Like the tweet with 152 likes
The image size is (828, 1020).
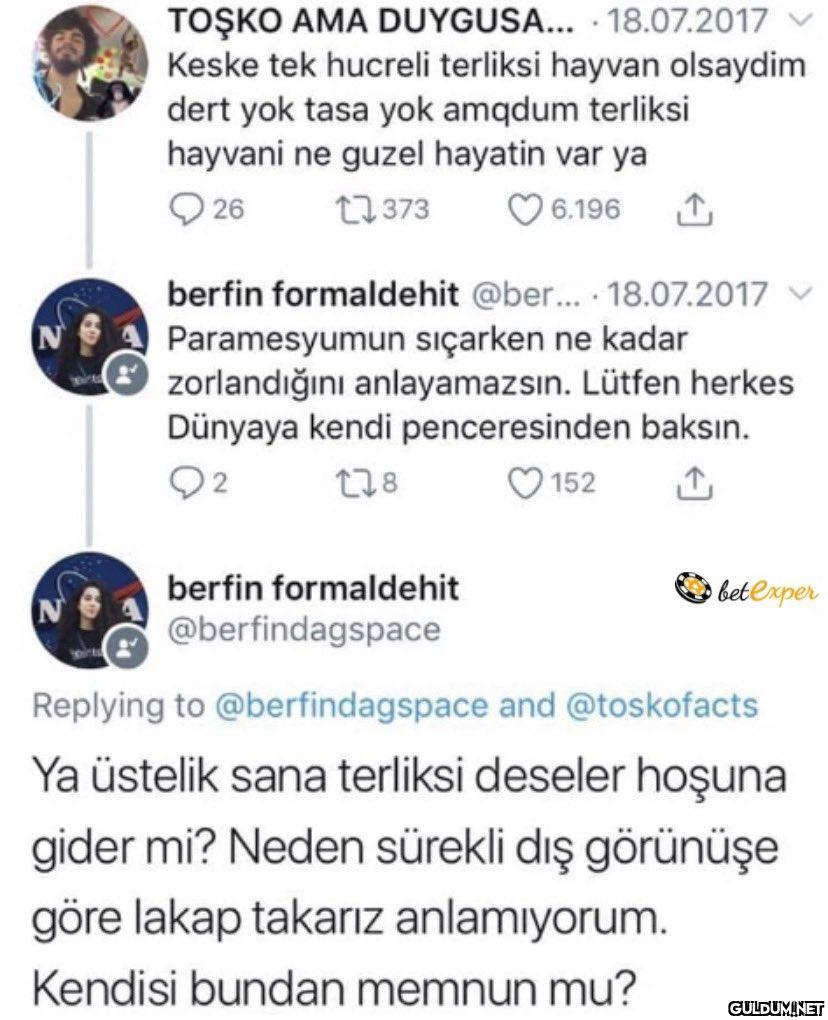(523, 483)
